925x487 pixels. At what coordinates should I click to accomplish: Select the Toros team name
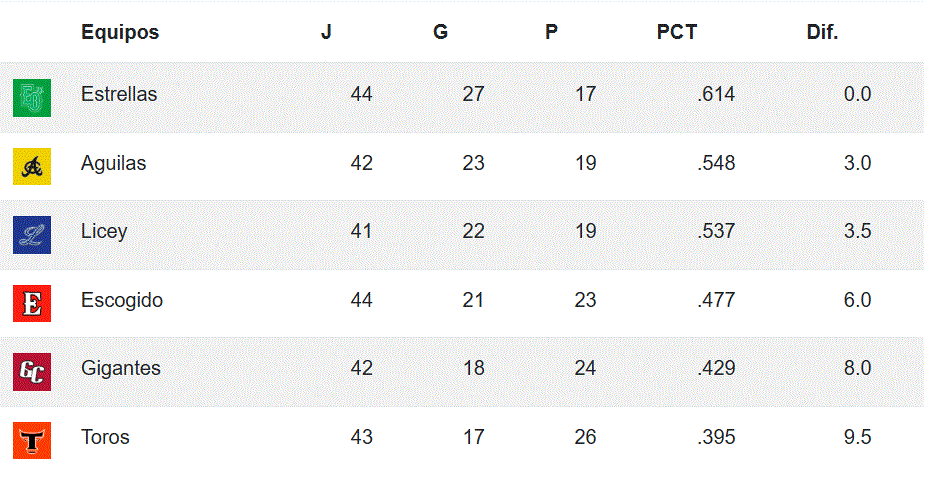coord(105,437)
